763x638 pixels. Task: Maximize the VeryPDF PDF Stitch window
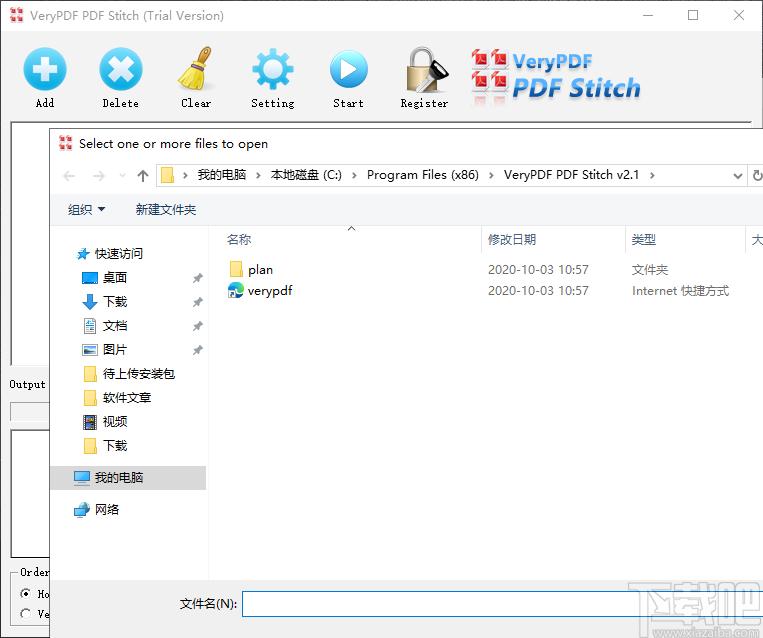693,15
